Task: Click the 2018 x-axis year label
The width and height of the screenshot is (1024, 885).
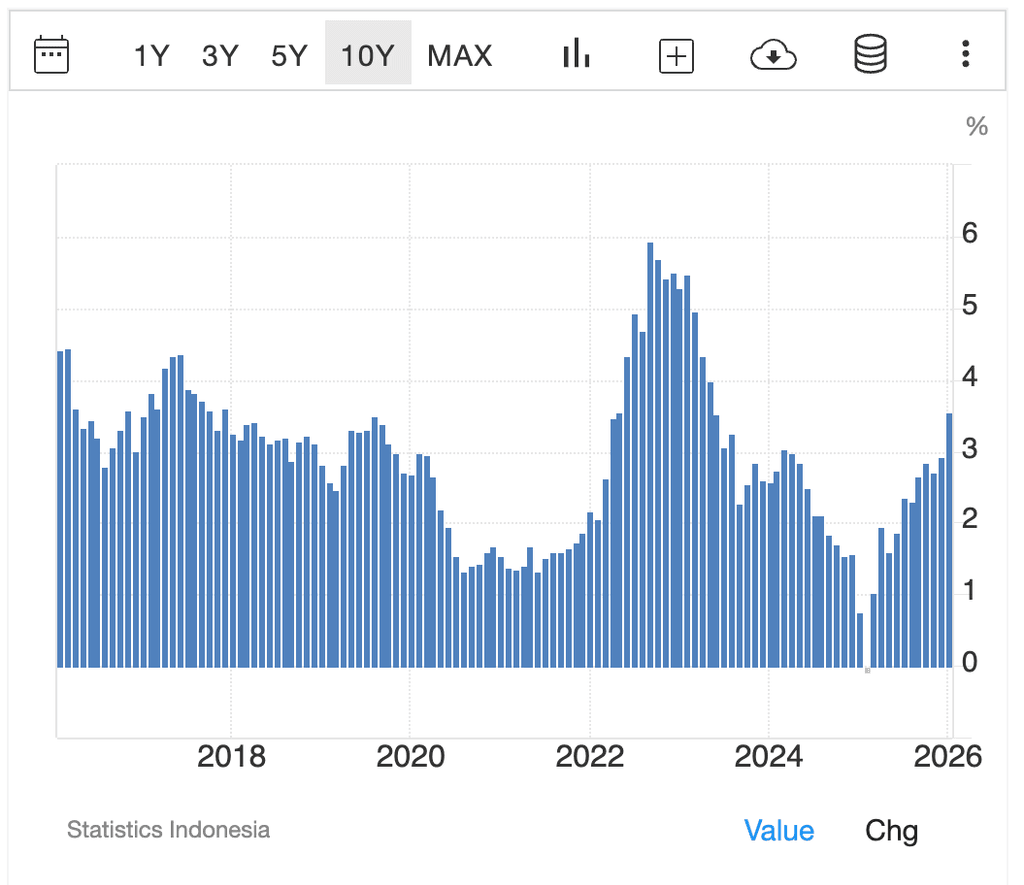Action: click(x=231, y=757)
